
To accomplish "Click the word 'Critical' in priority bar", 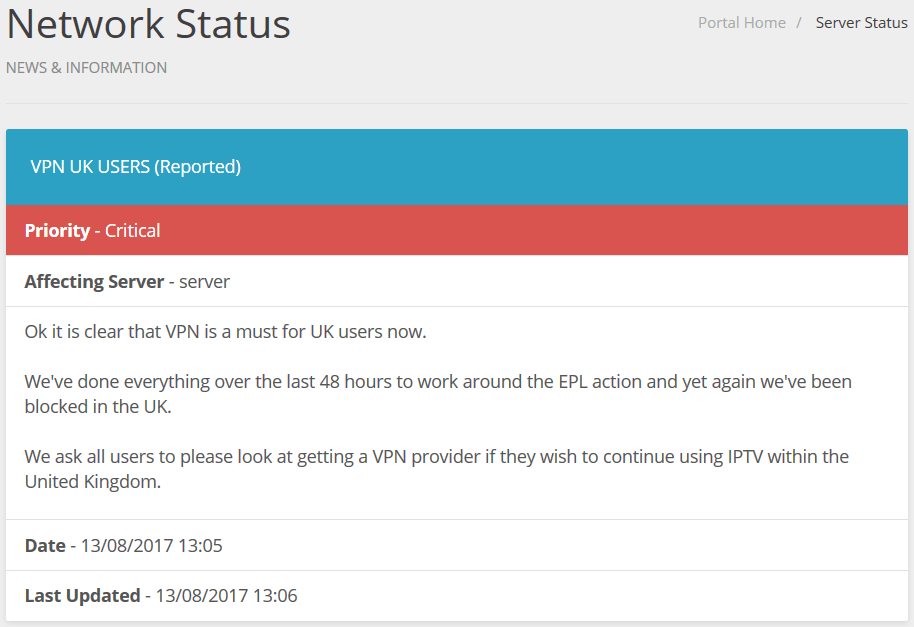I will coord(132,231).
